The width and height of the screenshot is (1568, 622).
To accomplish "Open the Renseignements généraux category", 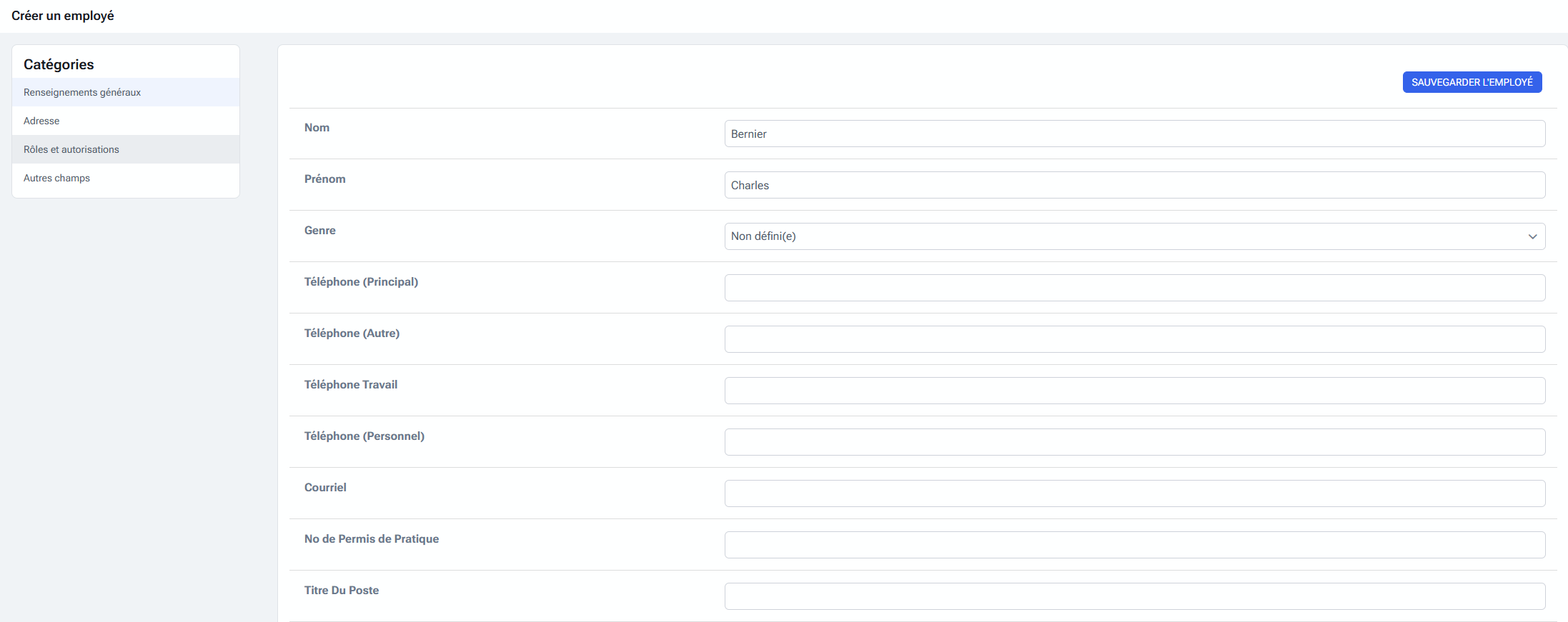I will click(82, 92).
